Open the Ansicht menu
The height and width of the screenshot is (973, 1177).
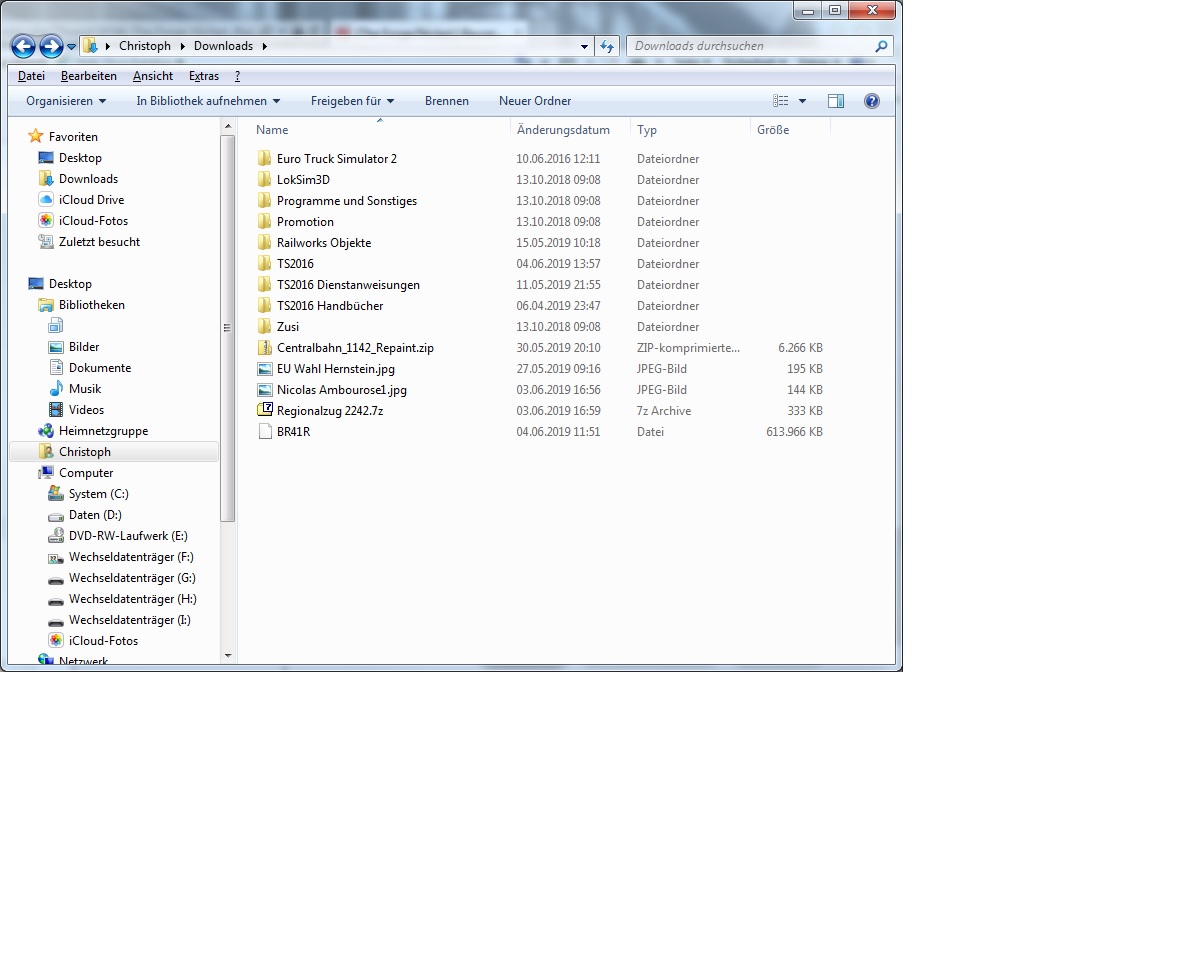coord(153,76)
